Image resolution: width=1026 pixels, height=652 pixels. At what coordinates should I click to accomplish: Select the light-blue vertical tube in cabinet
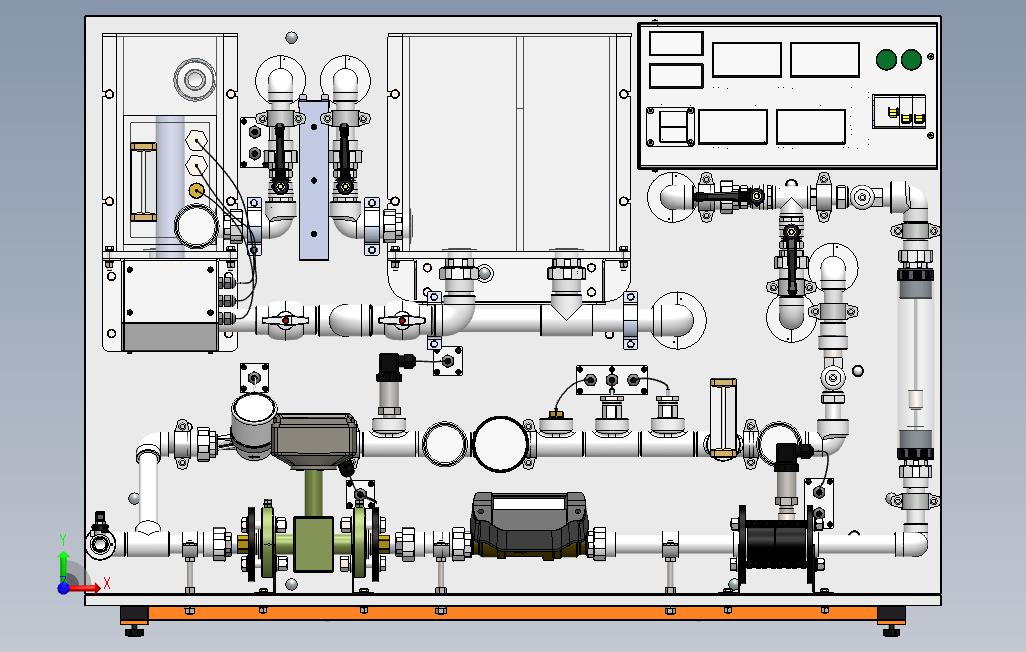[x=170, y=187]
